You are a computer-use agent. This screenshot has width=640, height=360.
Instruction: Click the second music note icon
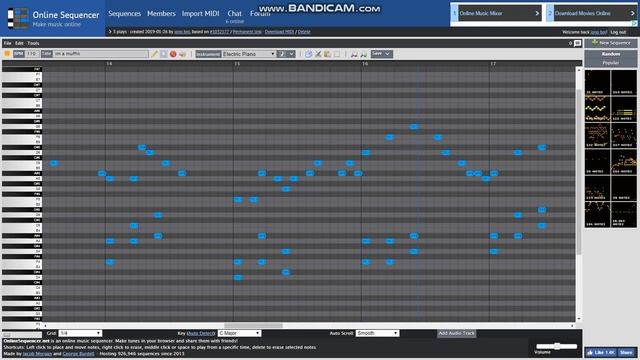[x=363, y=54]
